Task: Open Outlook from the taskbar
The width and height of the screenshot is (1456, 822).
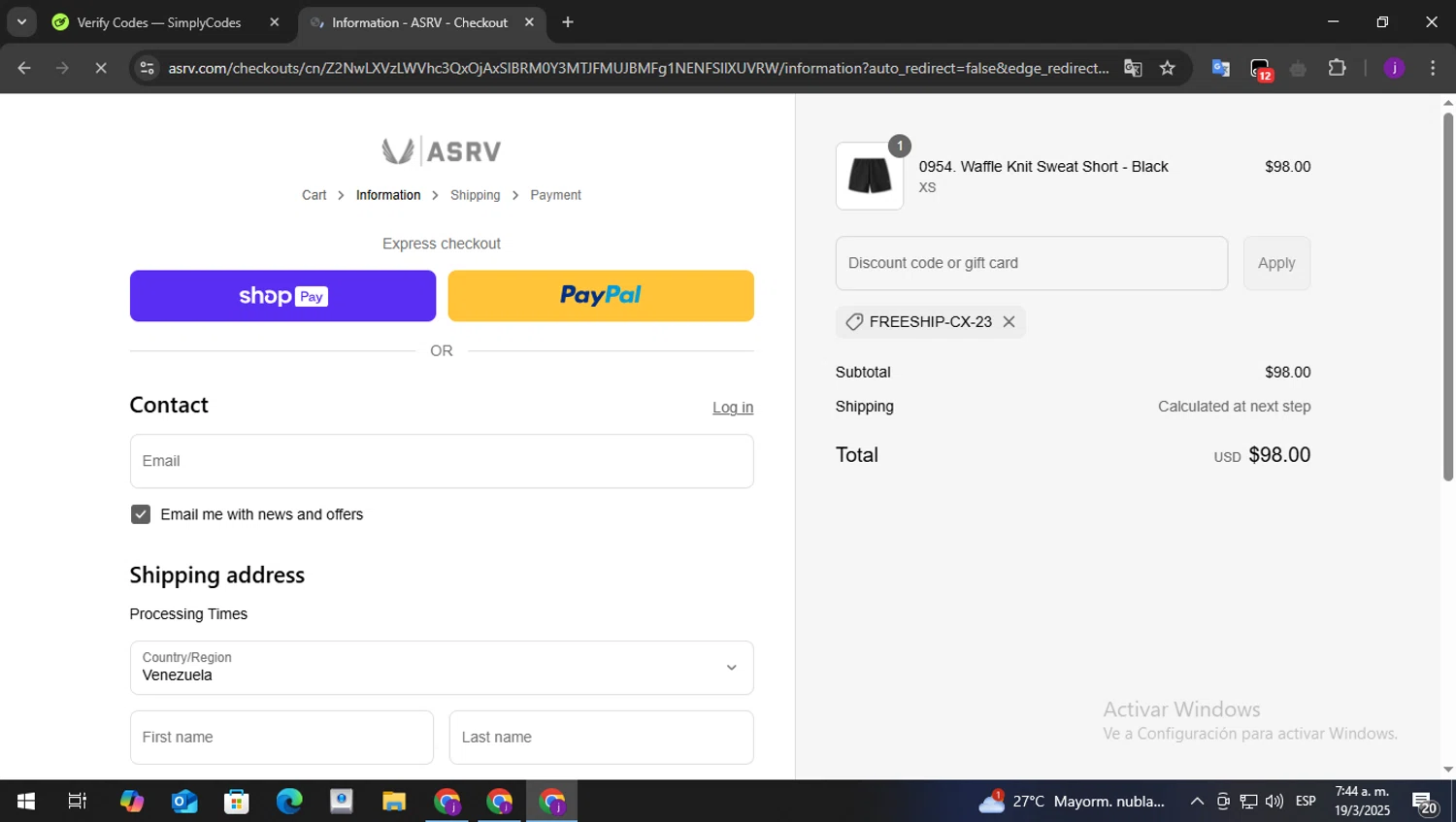Action: coord(184,802)
